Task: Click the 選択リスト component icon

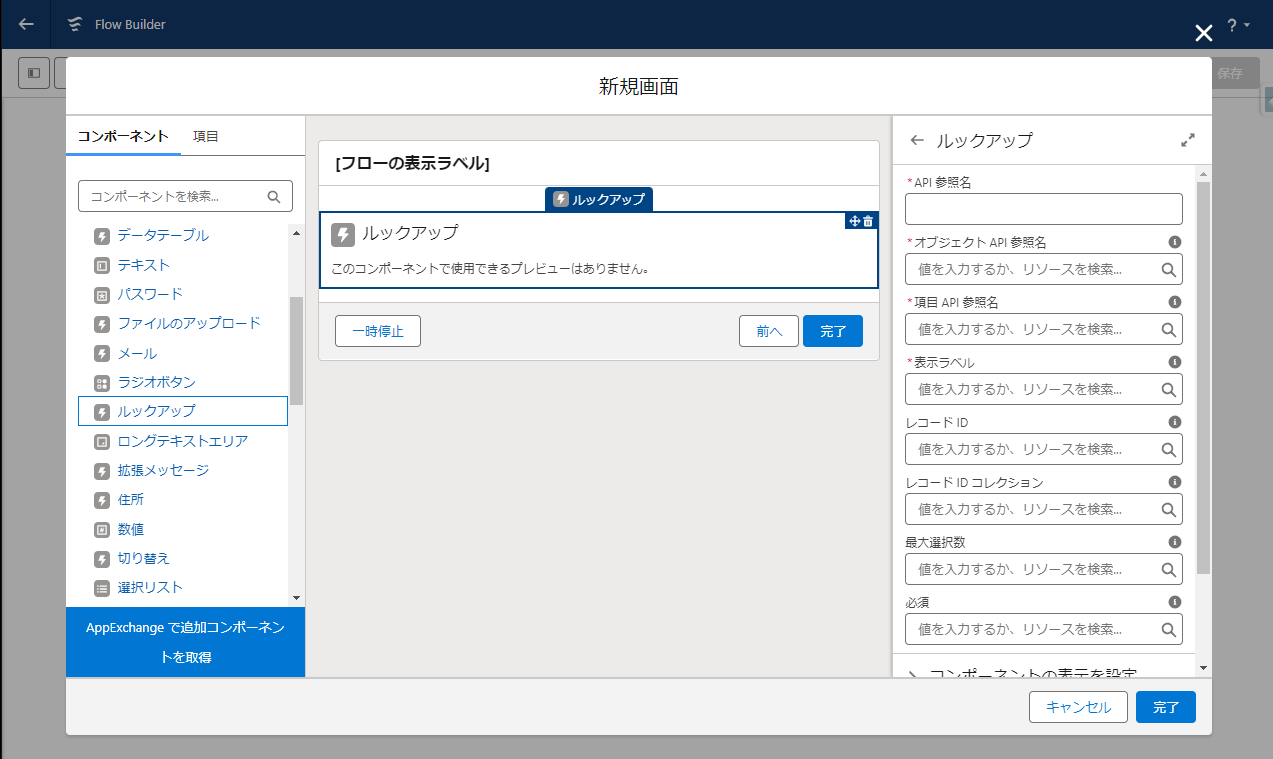Action: (x=101, y=588)
